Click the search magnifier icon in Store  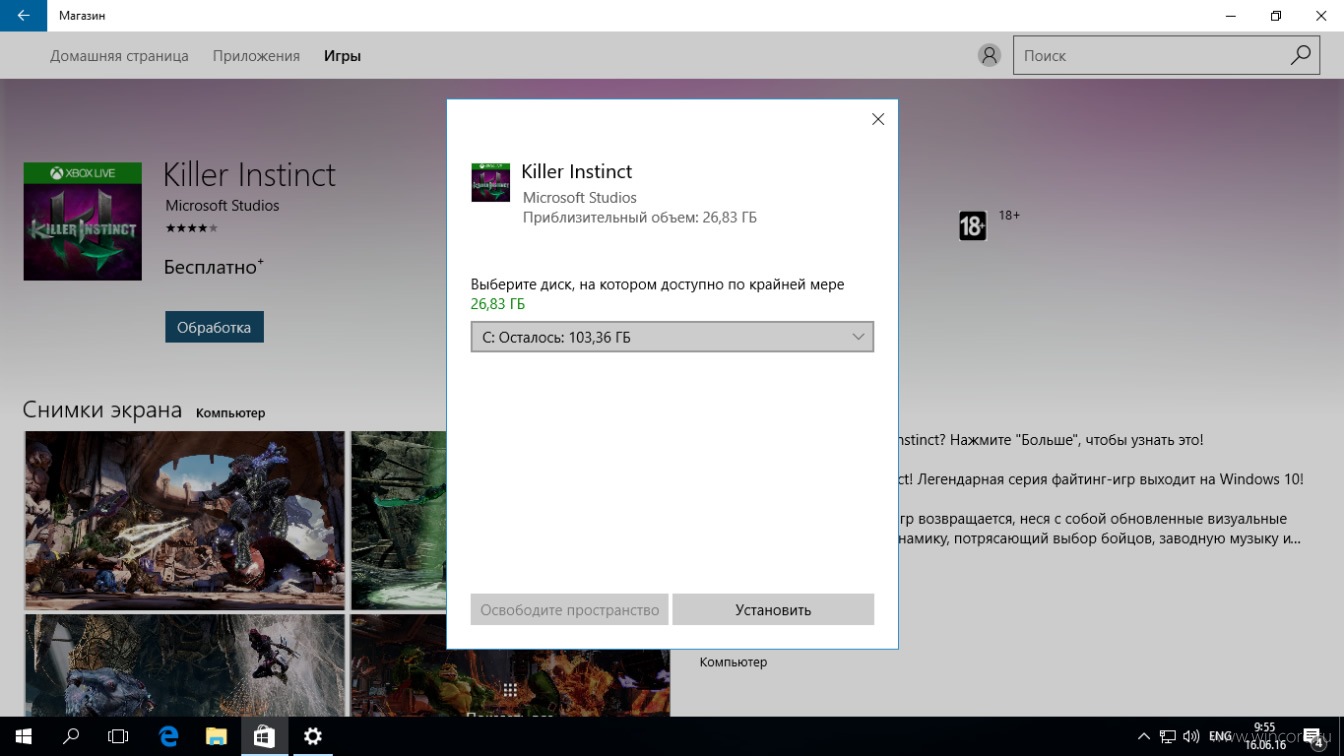pos(1300,56)
